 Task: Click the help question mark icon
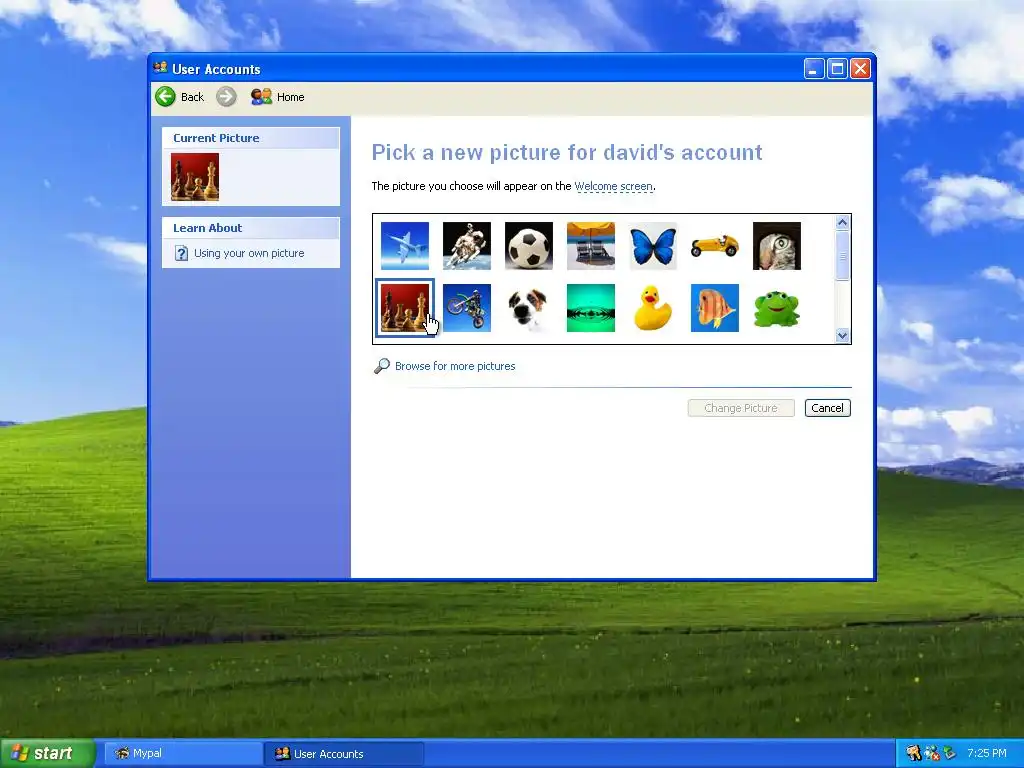click(182, 253)
